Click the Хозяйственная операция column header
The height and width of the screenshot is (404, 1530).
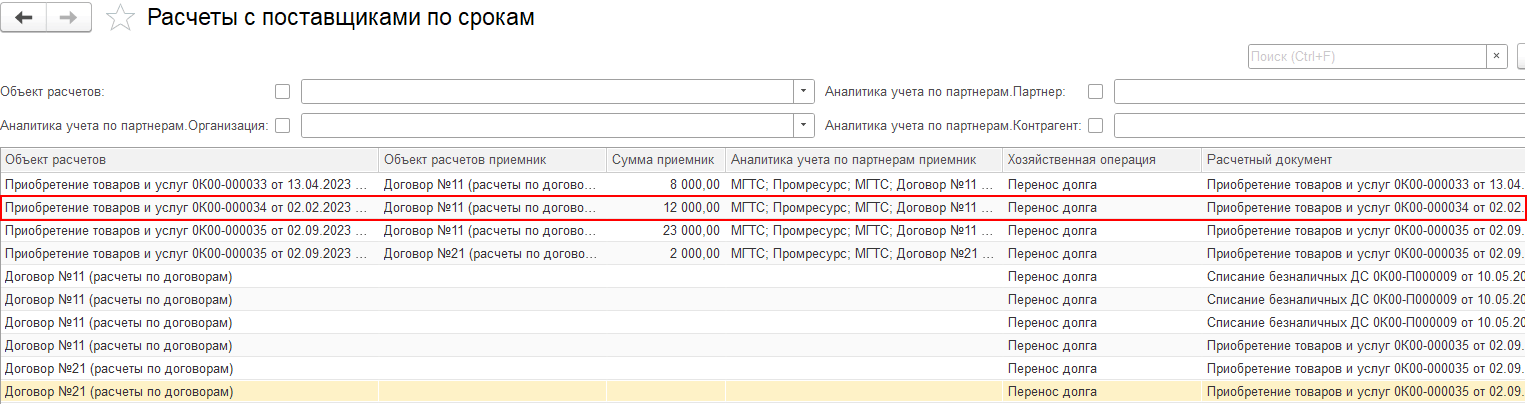1100,160
